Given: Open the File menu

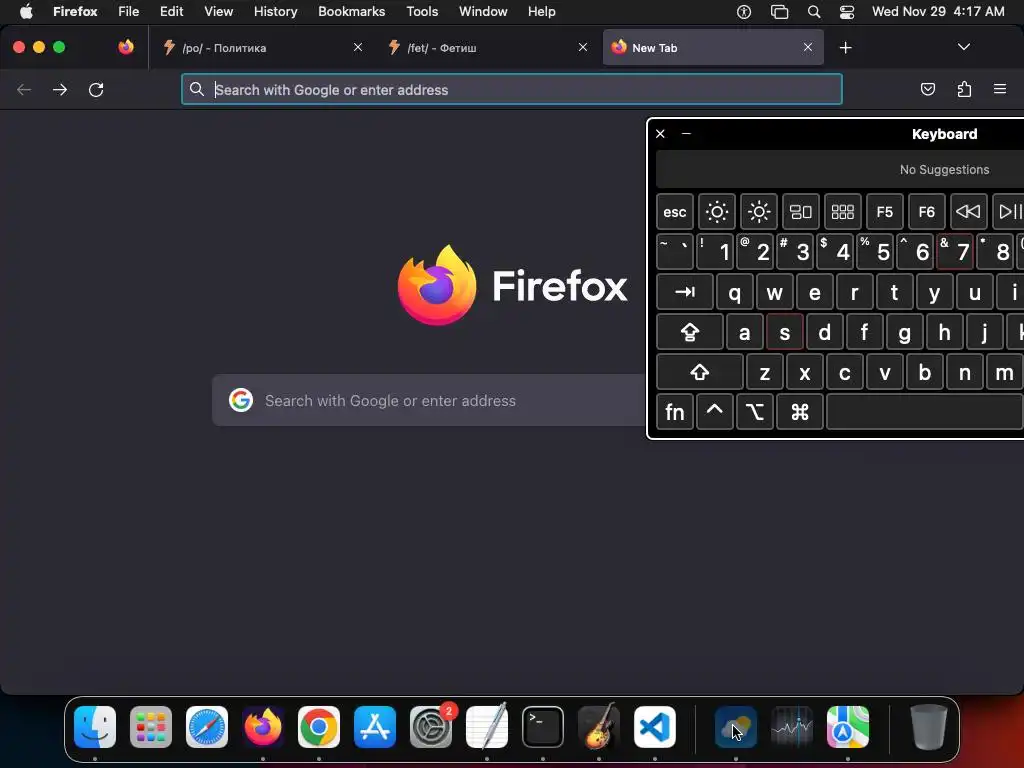Looking at the screenshot, I should (129, 12).
